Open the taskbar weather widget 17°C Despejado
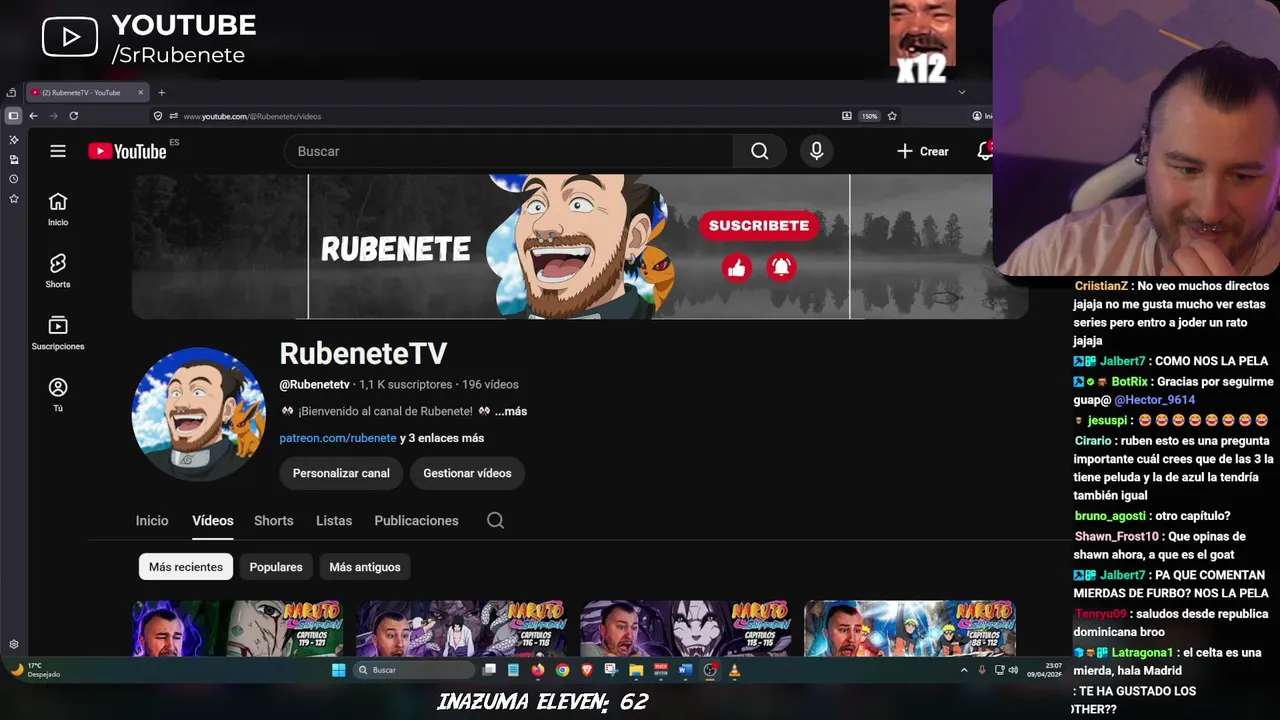 pyautogui.click(x=35, y=670)
